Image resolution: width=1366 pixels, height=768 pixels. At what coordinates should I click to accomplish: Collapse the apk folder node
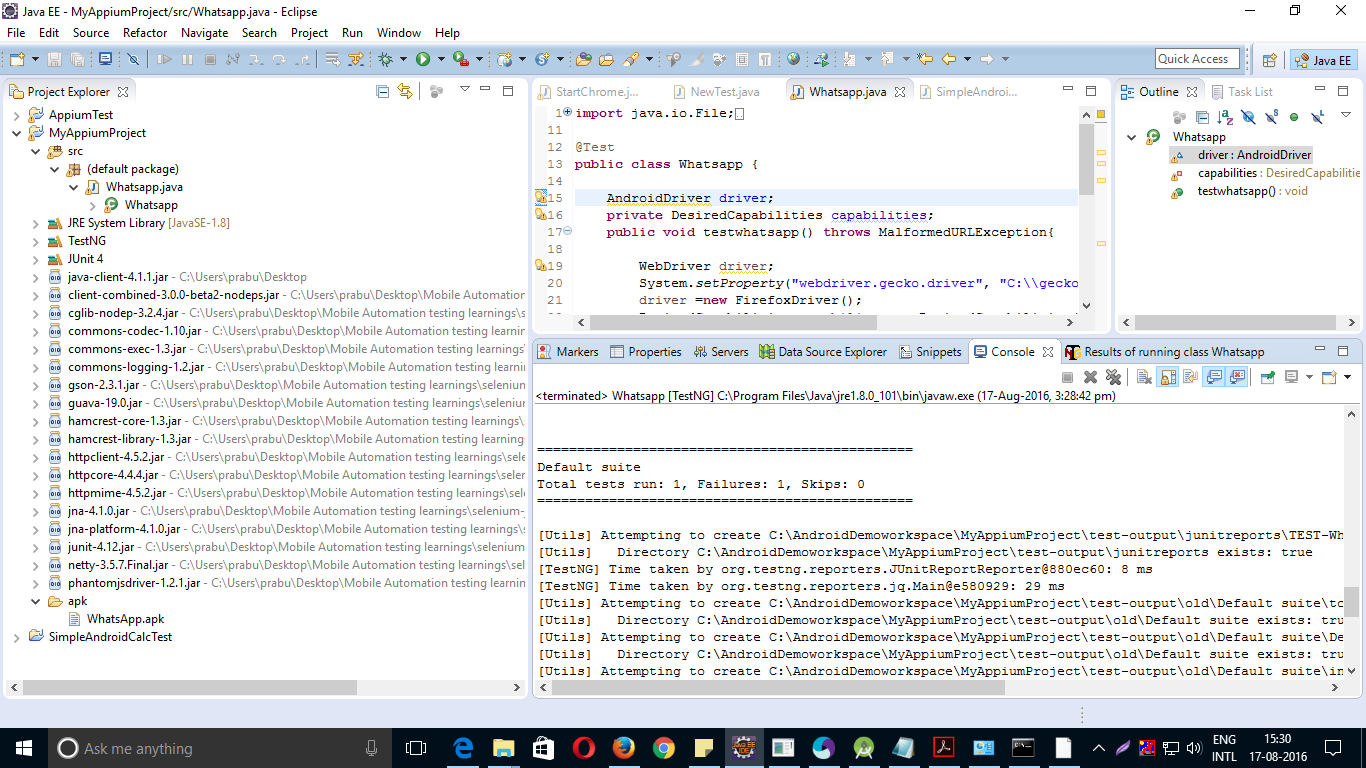point(35,601)
